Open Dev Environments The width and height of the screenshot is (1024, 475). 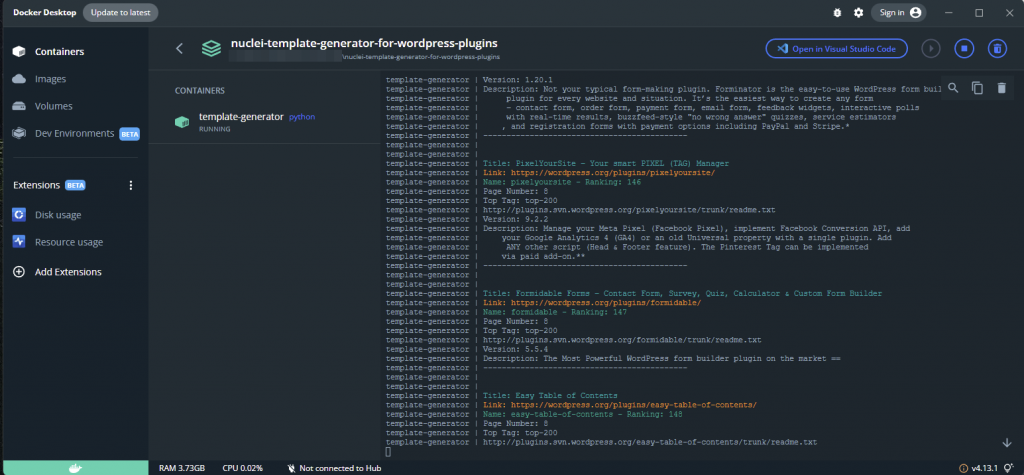(74, 133)
